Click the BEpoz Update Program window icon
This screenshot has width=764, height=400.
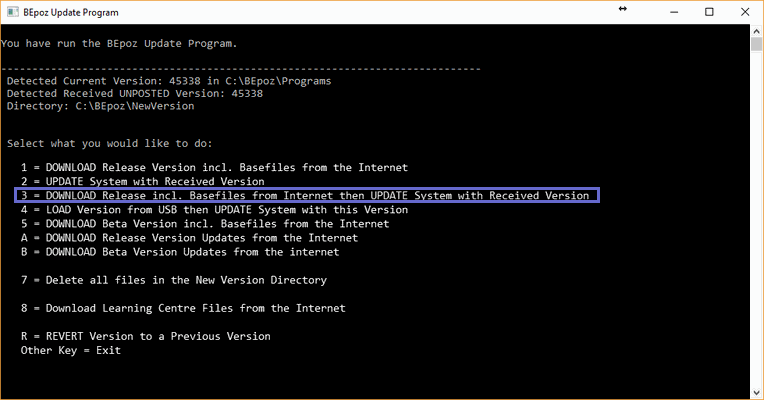tap(12, 12)
